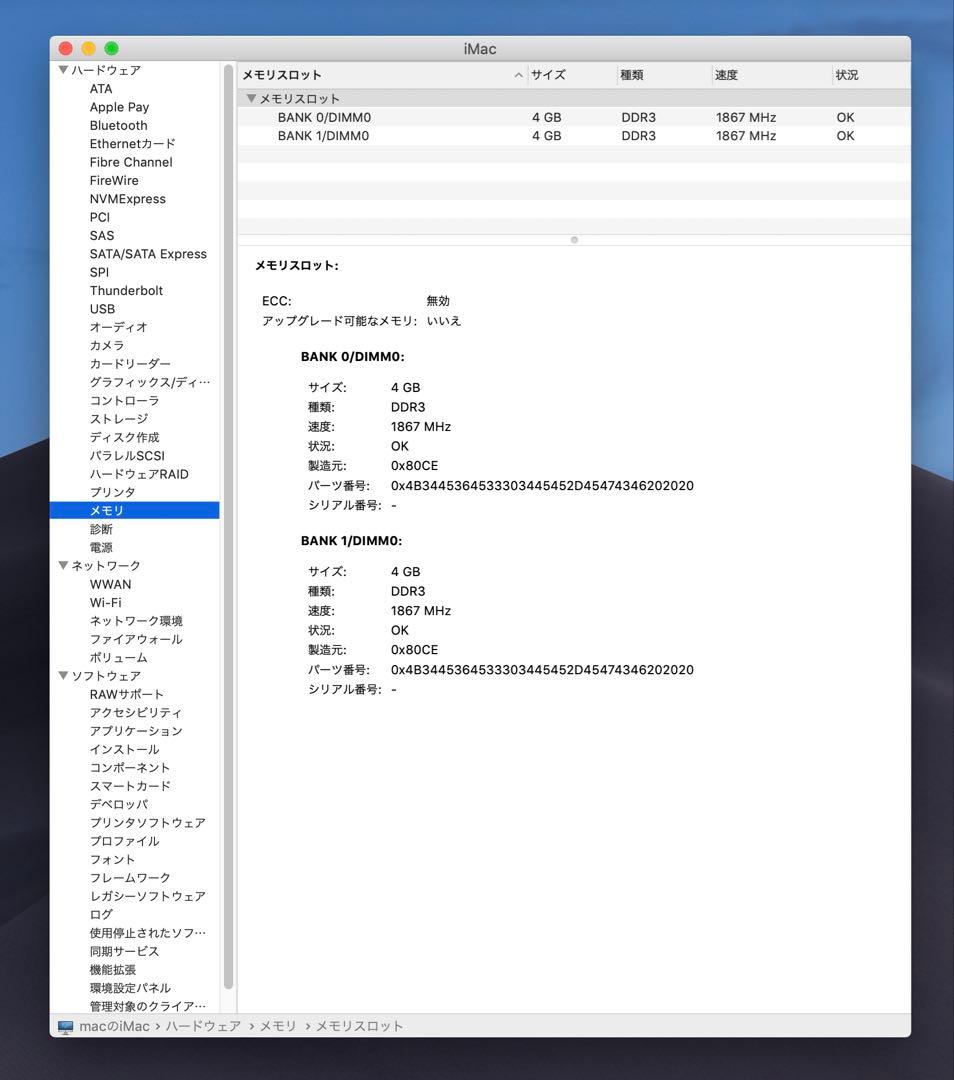Open FireWire details
954x1080 pixels.
(114, 180)
